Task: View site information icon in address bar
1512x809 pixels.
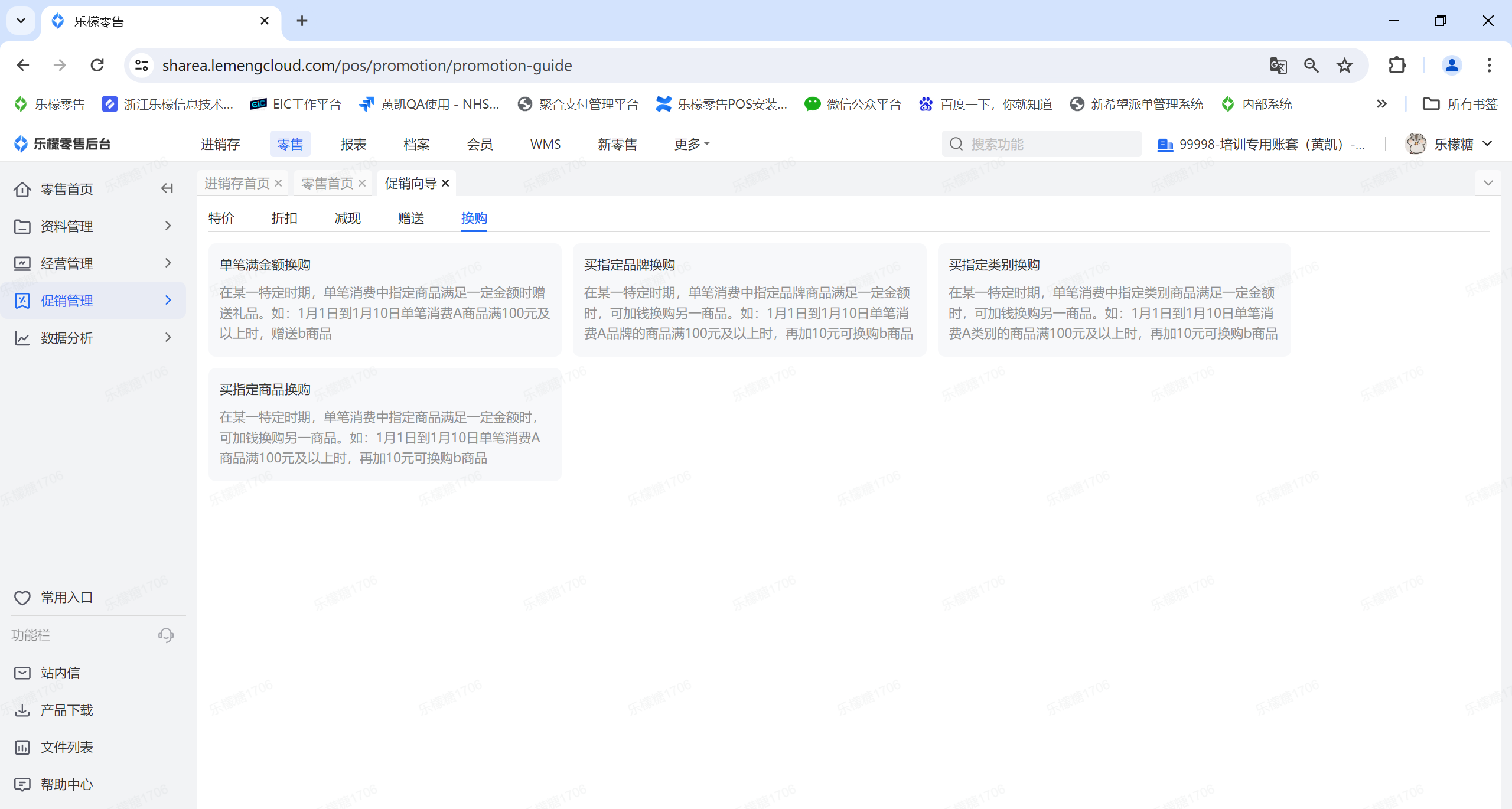Action: click(141, 65)
